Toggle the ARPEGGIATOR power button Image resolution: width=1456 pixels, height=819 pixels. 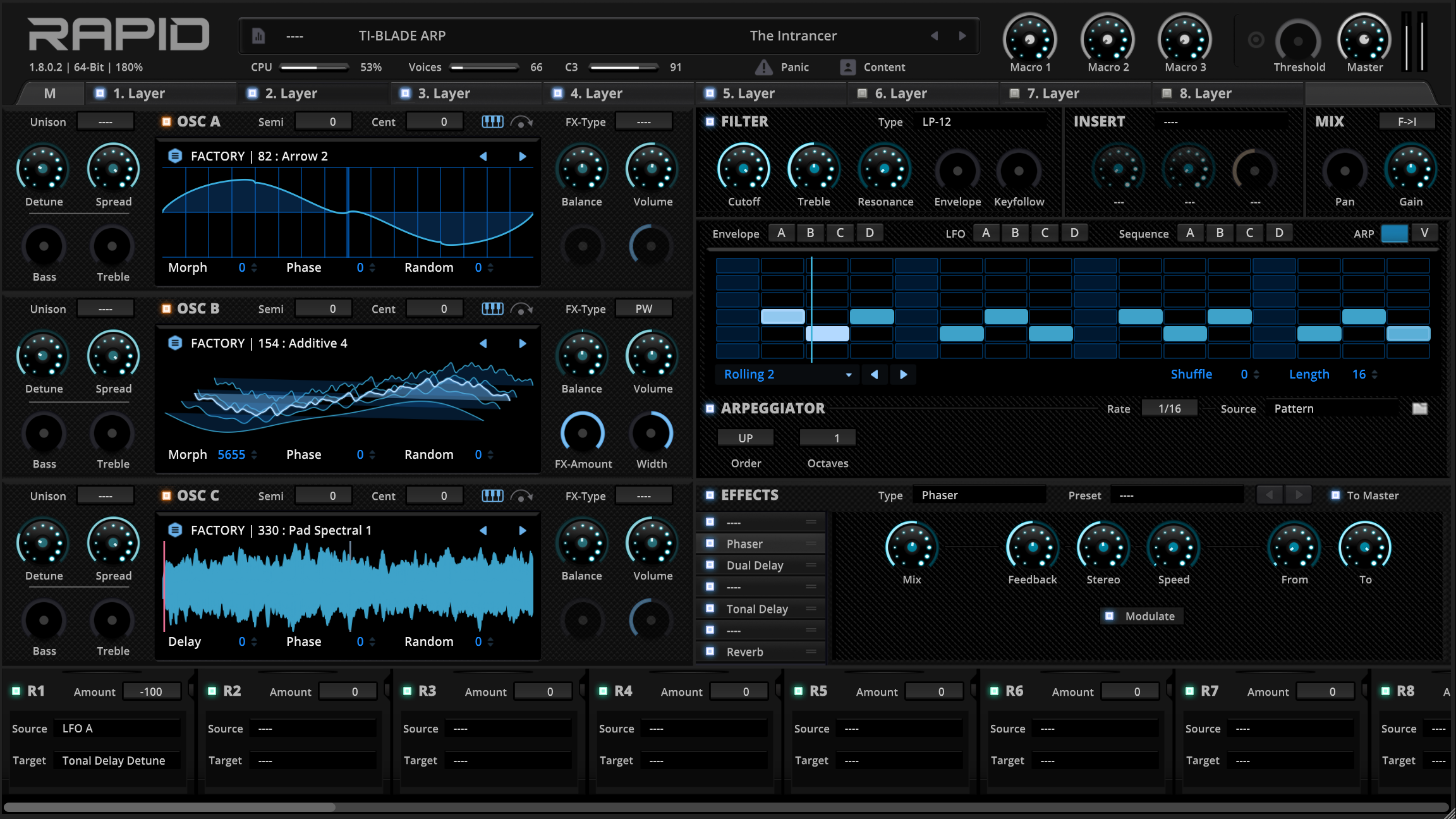710,408
